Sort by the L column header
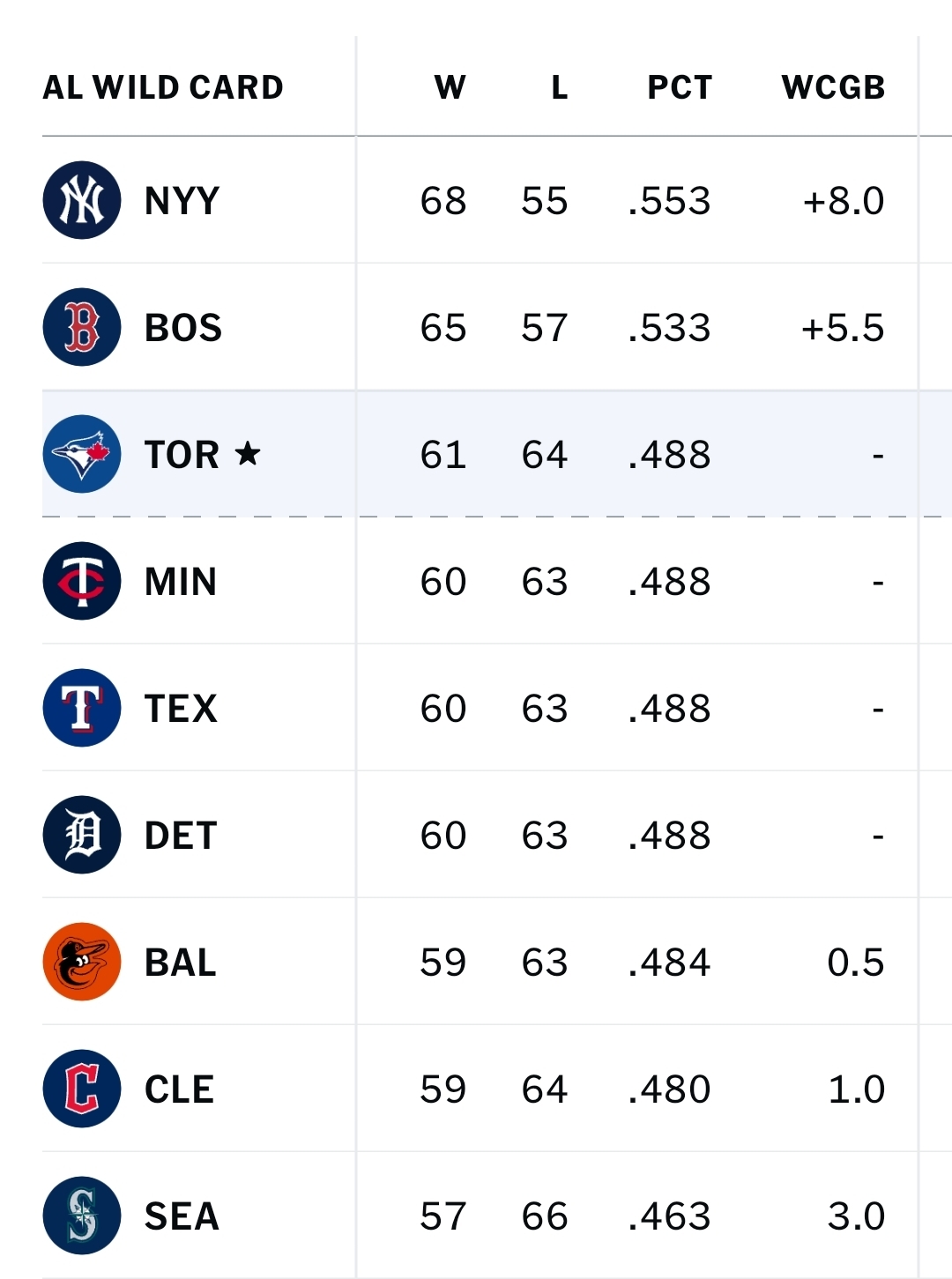This screenshot has width=952, height=1279. click(x=560, y=87)
